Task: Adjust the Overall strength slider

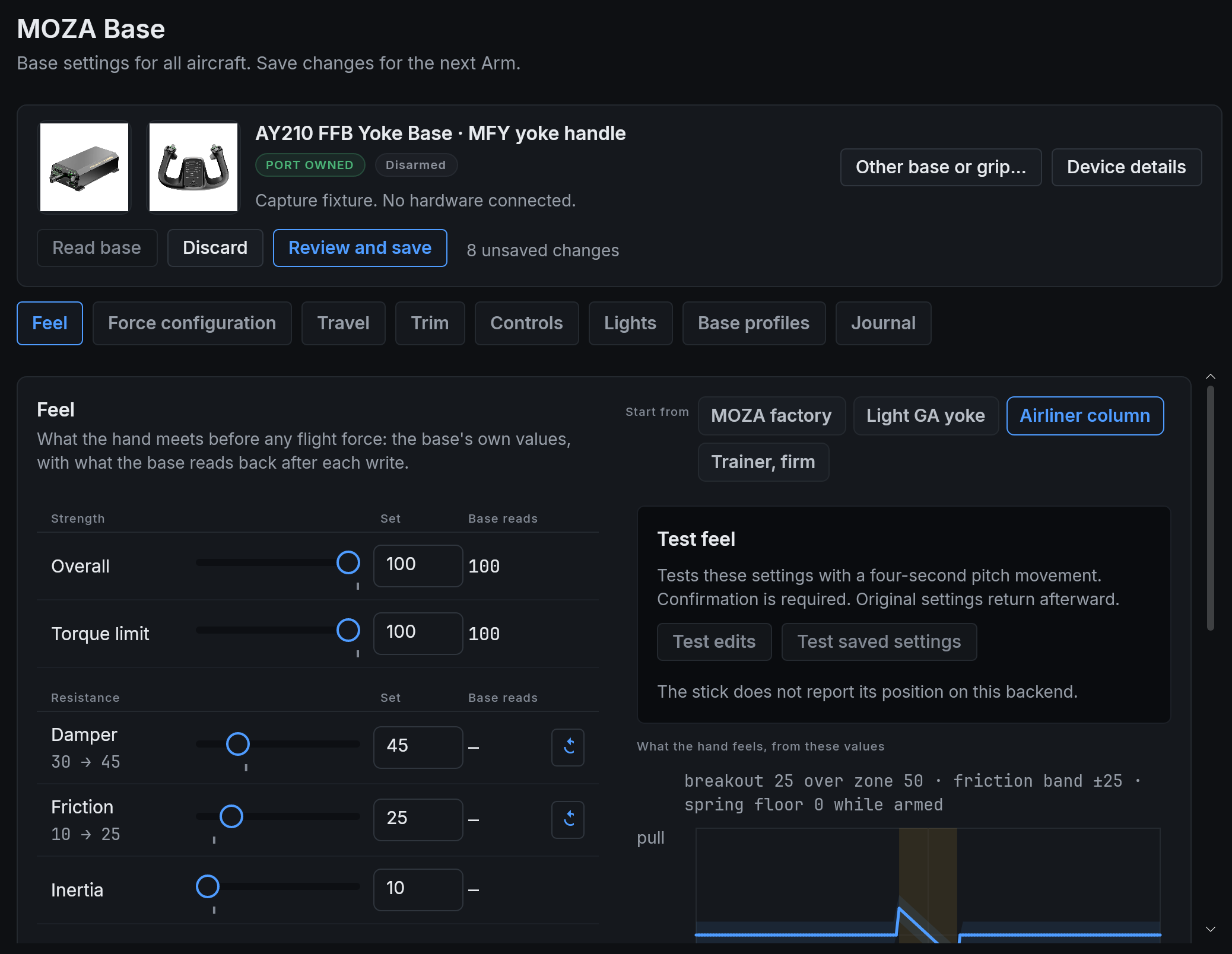Action: (x=348, y=562)
